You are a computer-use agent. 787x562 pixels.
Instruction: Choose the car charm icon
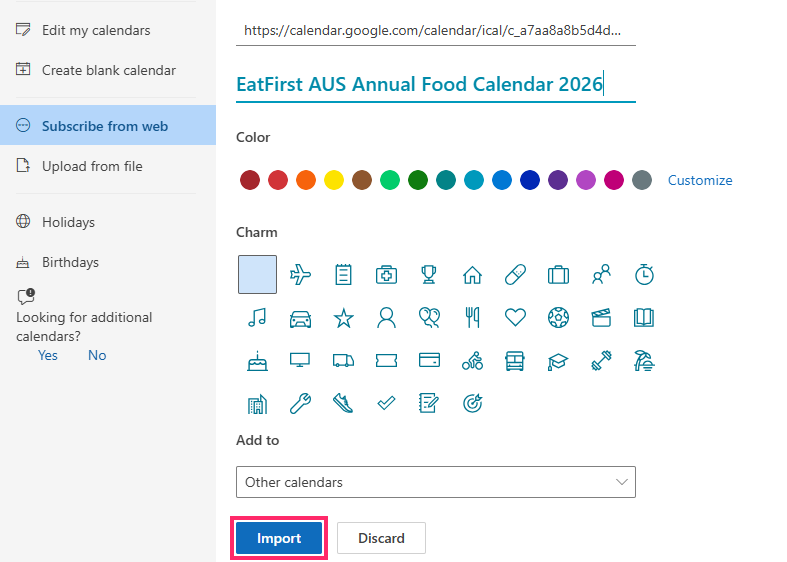coord(300,318)
